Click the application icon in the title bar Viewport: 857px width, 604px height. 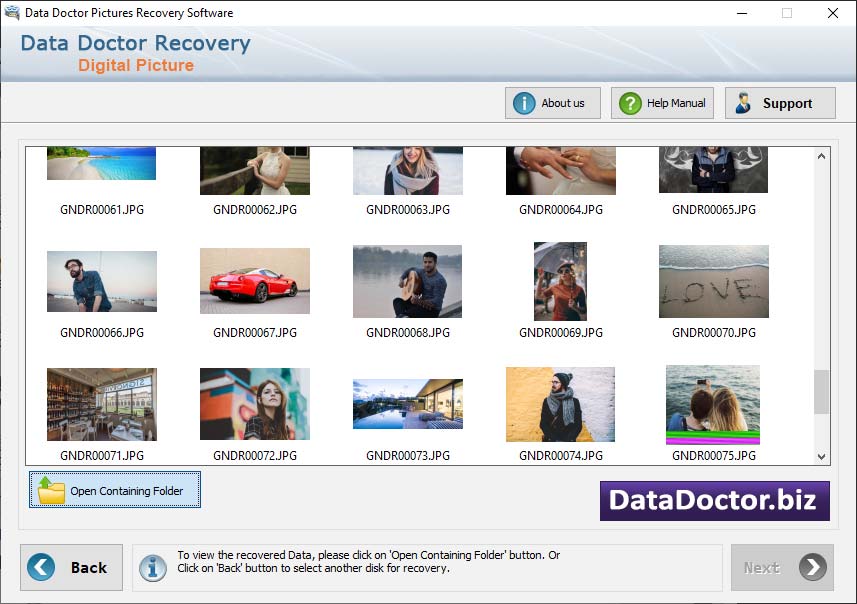point(12,13)
